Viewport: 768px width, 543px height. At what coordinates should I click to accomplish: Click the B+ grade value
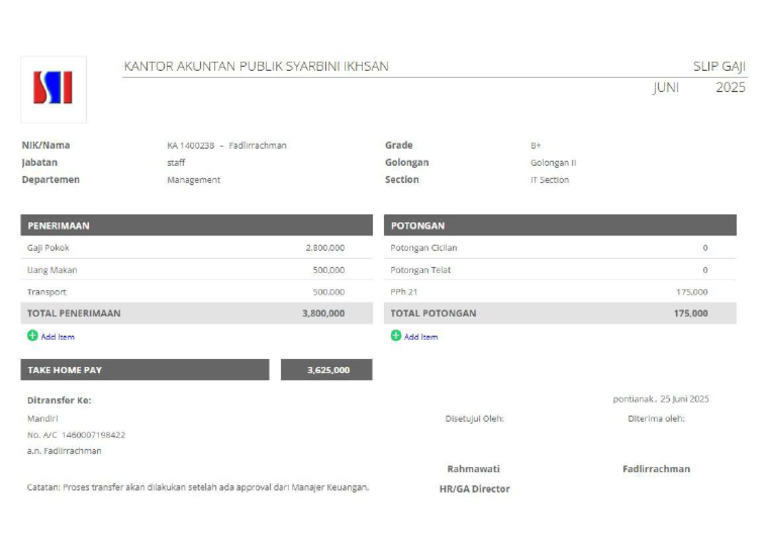536,146
